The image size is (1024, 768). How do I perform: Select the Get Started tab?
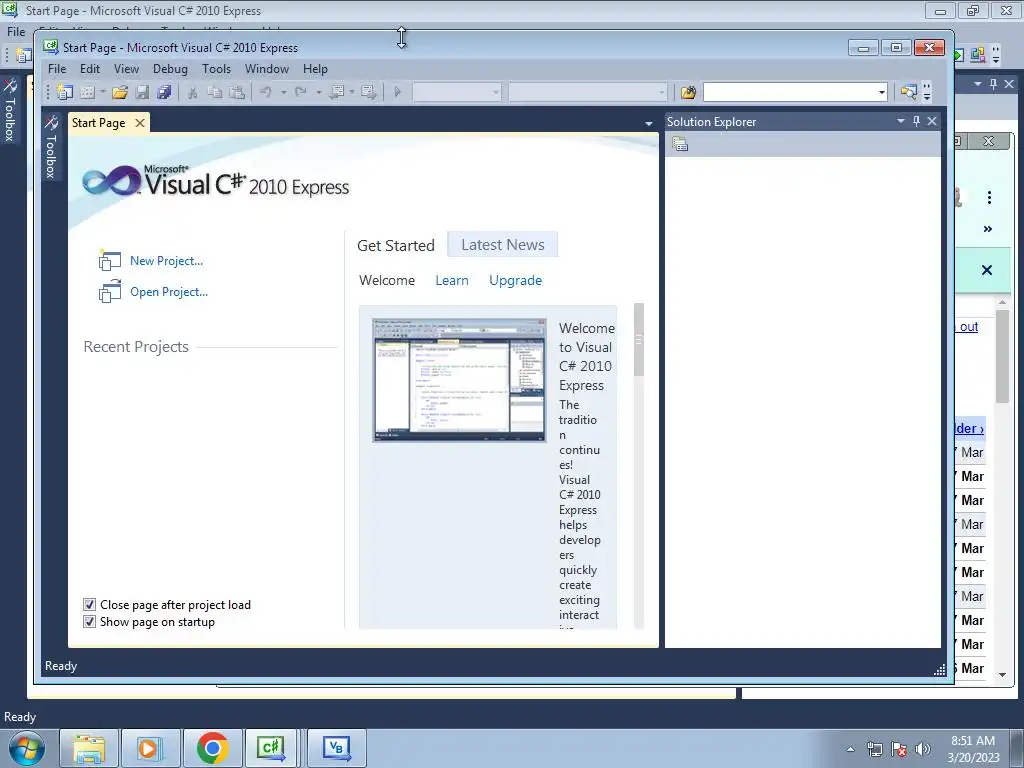[396, 246]
